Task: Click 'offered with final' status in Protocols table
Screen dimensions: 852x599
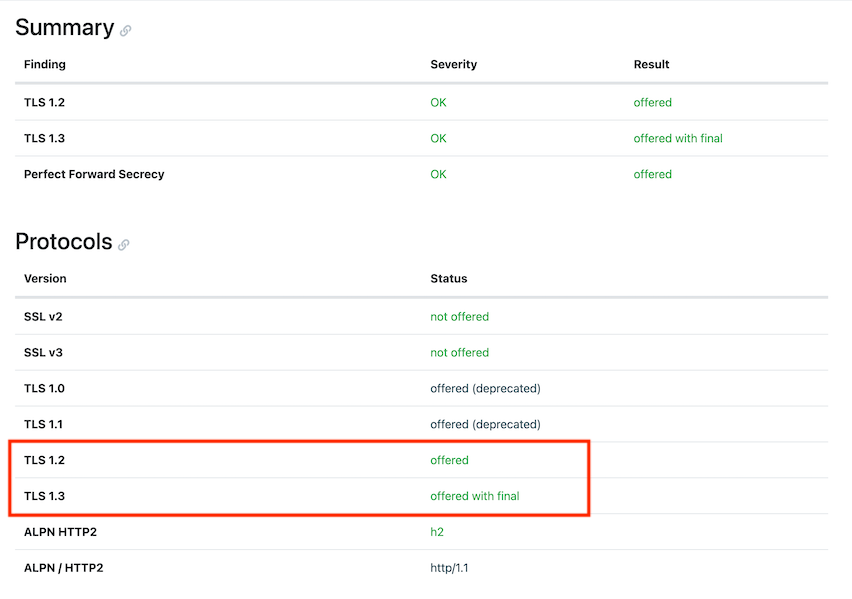Action: point(475,496)
